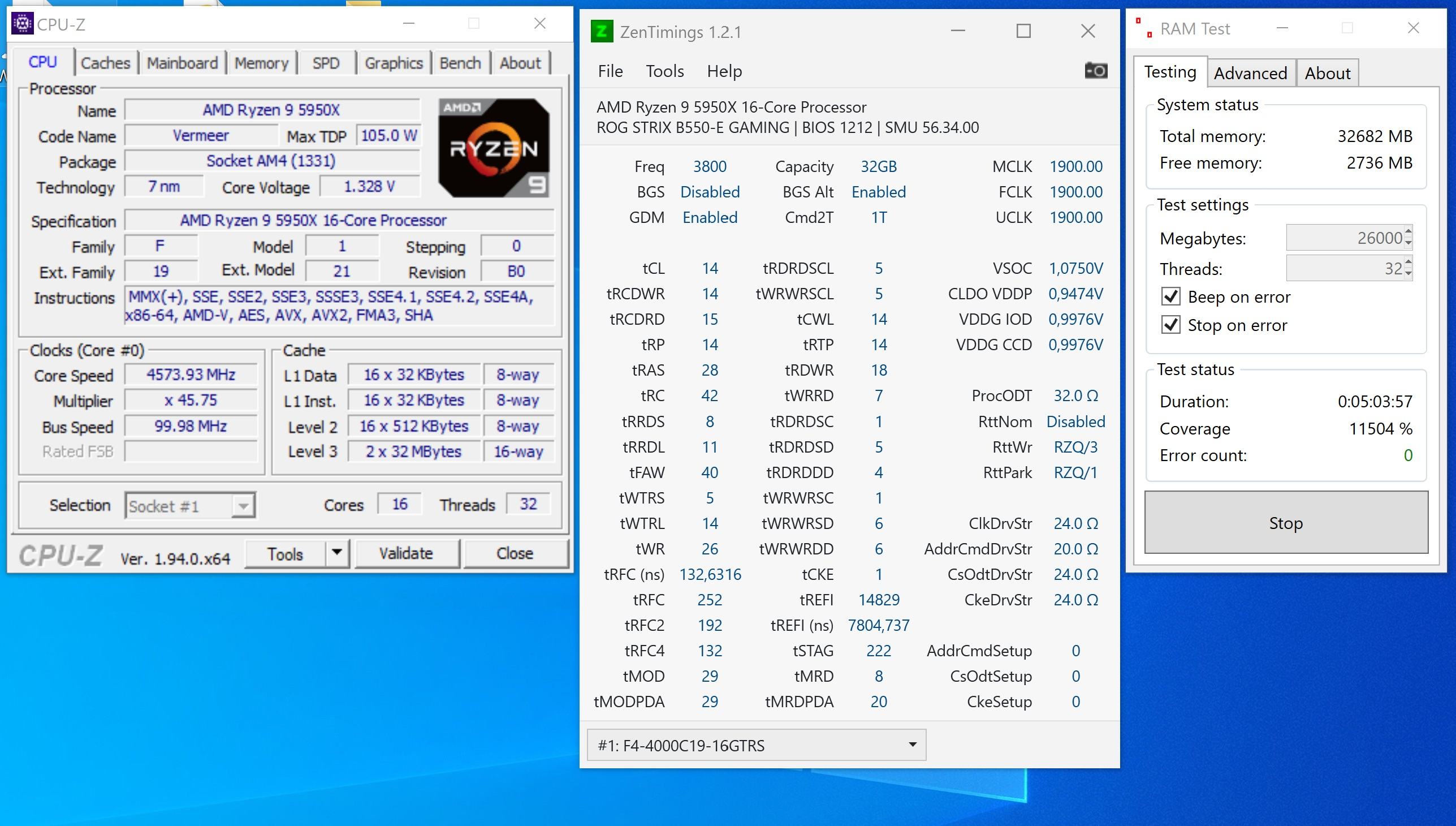
Task: Click the Total memory value 32682 MB
Action: click(x=1375, y=136)
